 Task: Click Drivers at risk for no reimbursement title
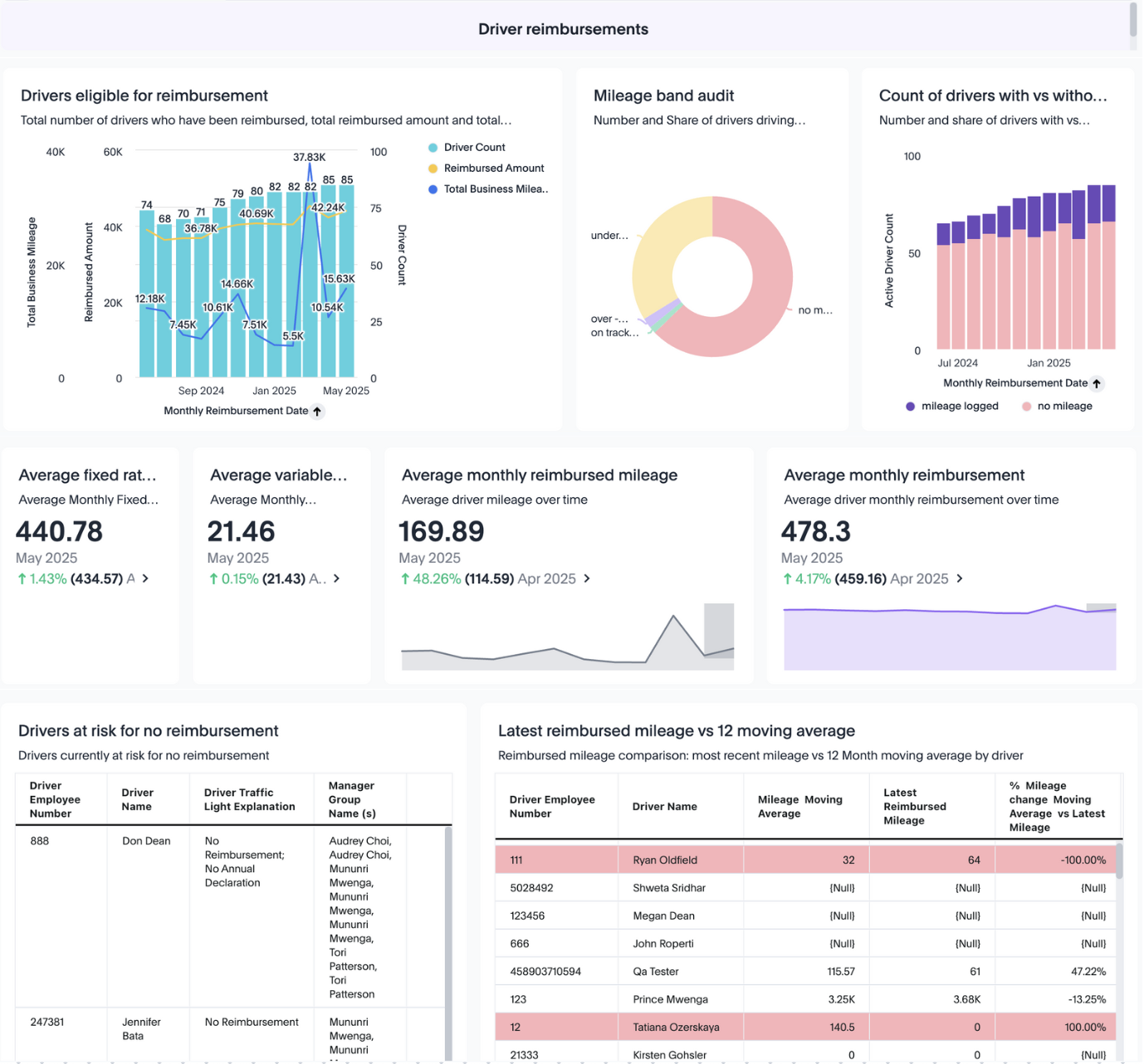(149, 731)
